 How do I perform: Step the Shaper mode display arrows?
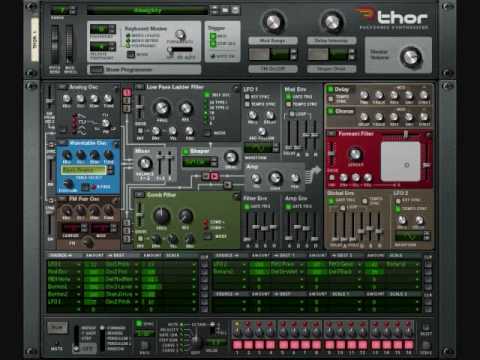214,162
